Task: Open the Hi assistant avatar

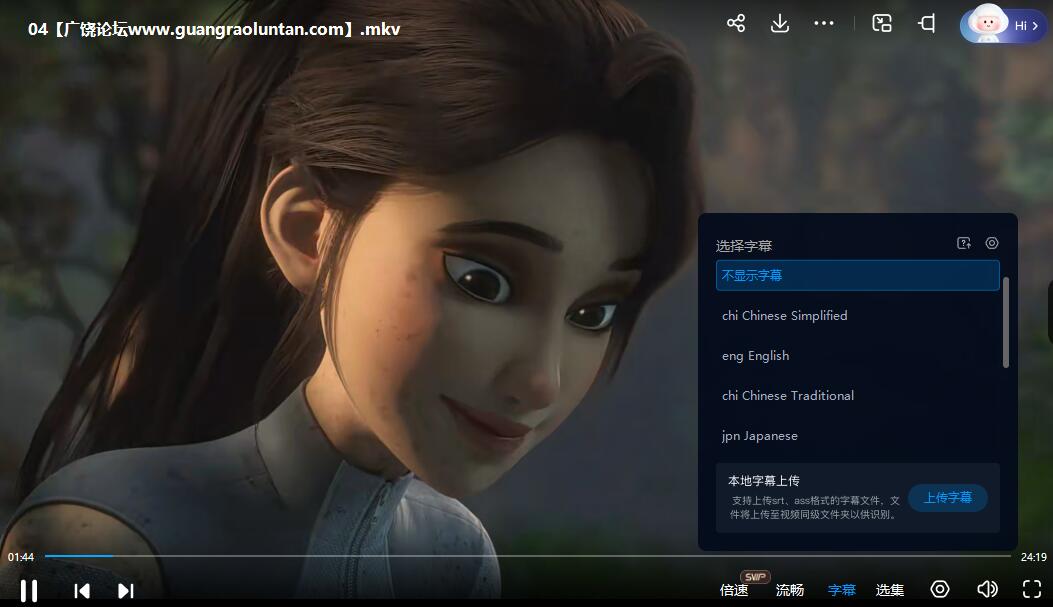Action: 1003,25
